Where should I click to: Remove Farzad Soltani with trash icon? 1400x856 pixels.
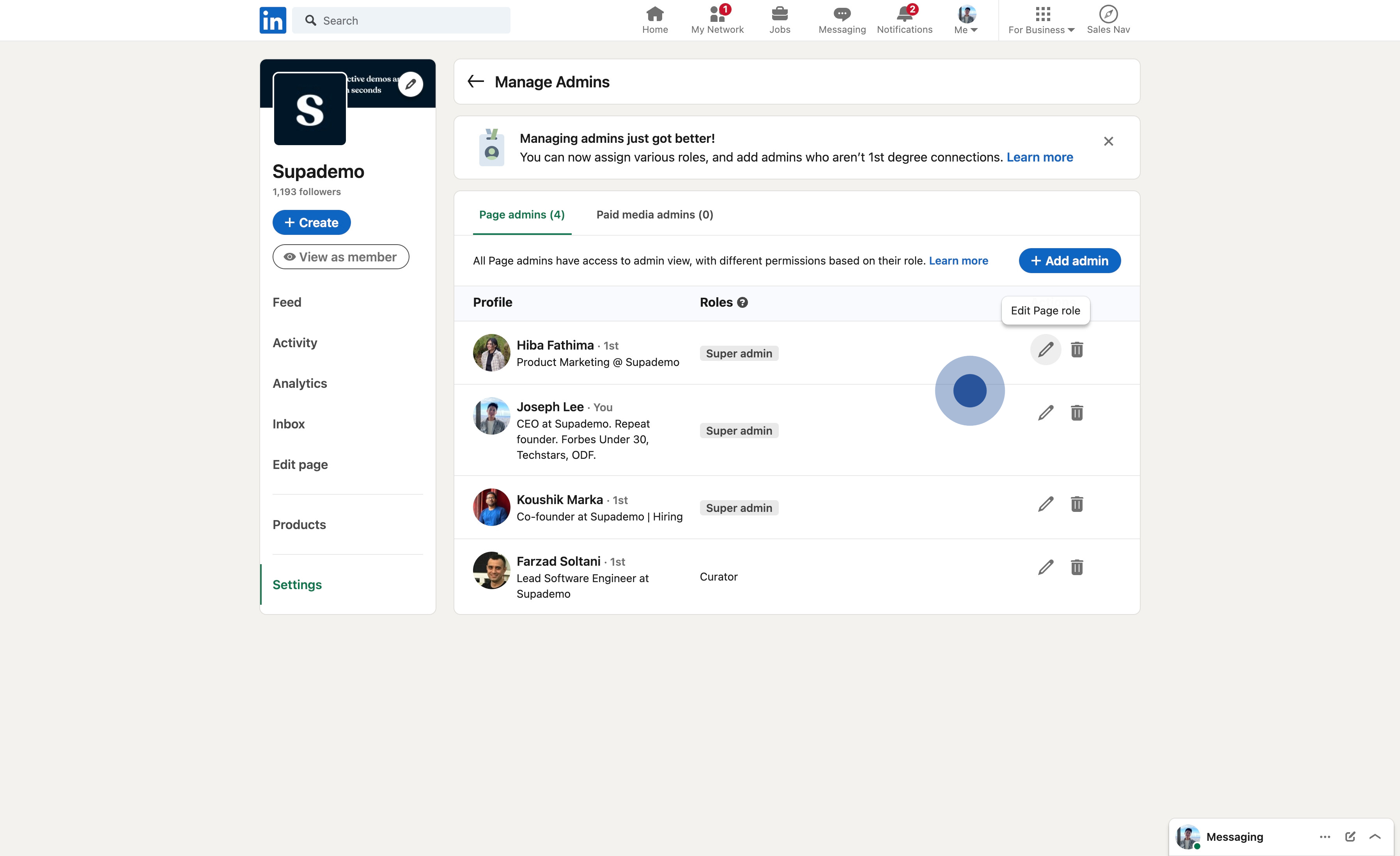(x=1077, y=567)
